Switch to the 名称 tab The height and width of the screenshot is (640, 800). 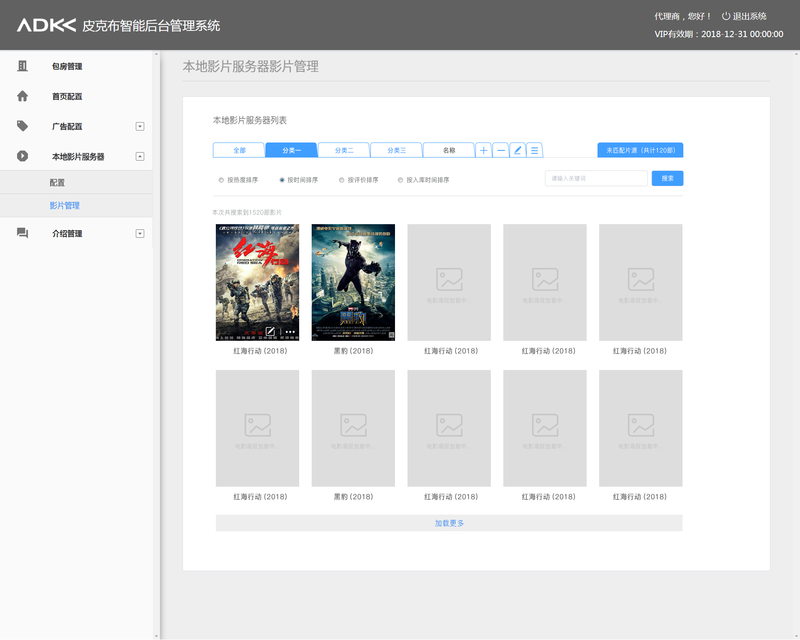coord(449,150)
